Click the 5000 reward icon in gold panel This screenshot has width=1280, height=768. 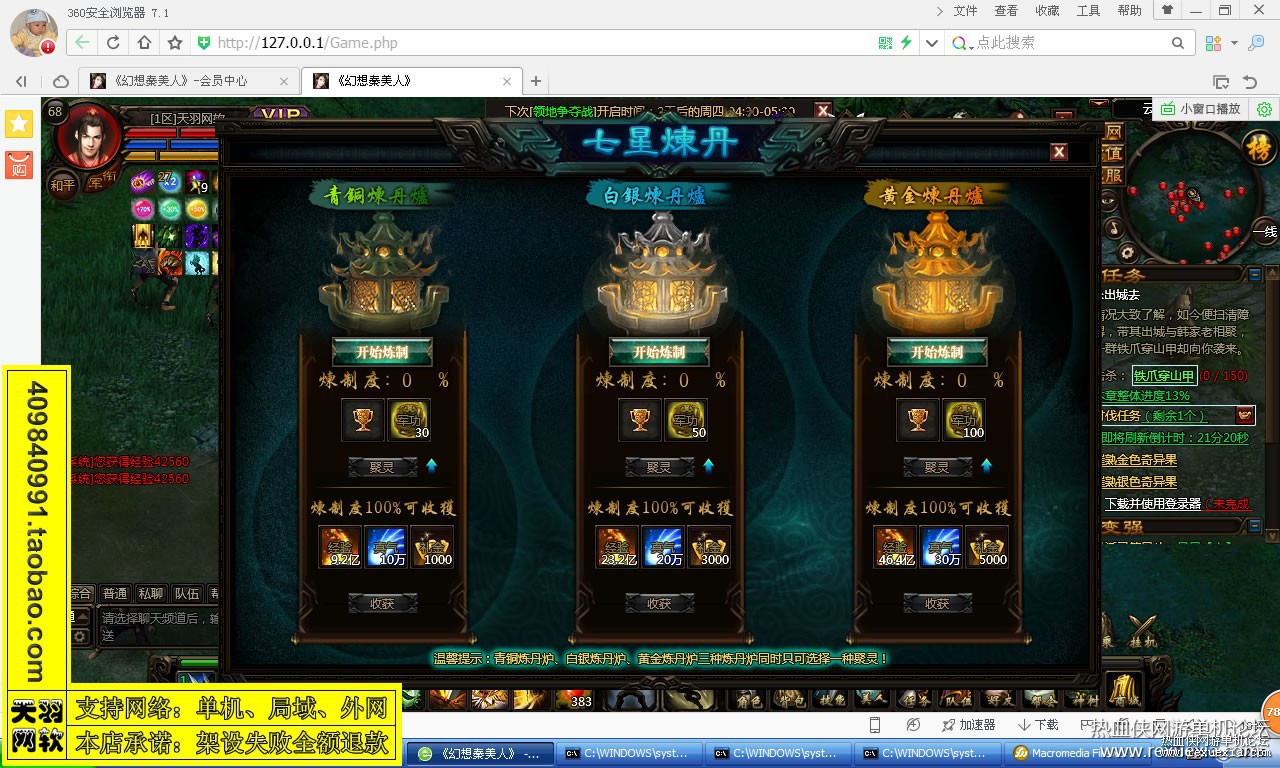coord(987,547)
